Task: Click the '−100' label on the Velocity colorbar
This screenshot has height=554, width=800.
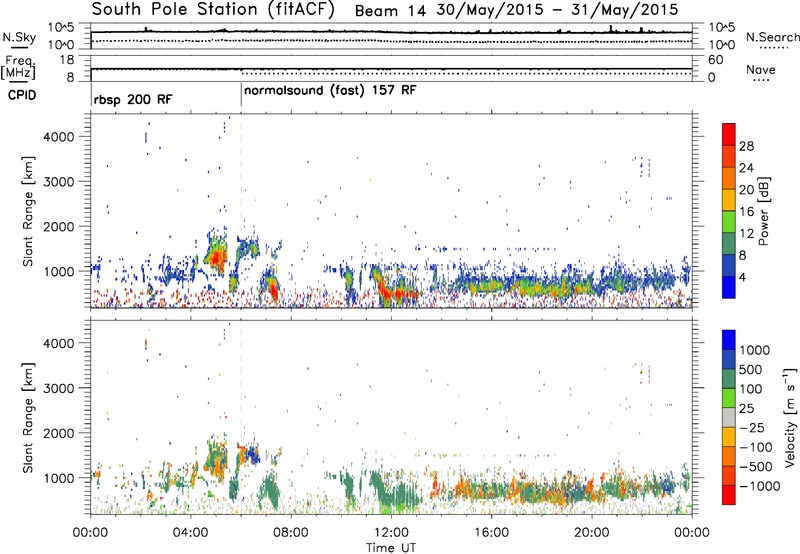Action: tap(756, 447)
